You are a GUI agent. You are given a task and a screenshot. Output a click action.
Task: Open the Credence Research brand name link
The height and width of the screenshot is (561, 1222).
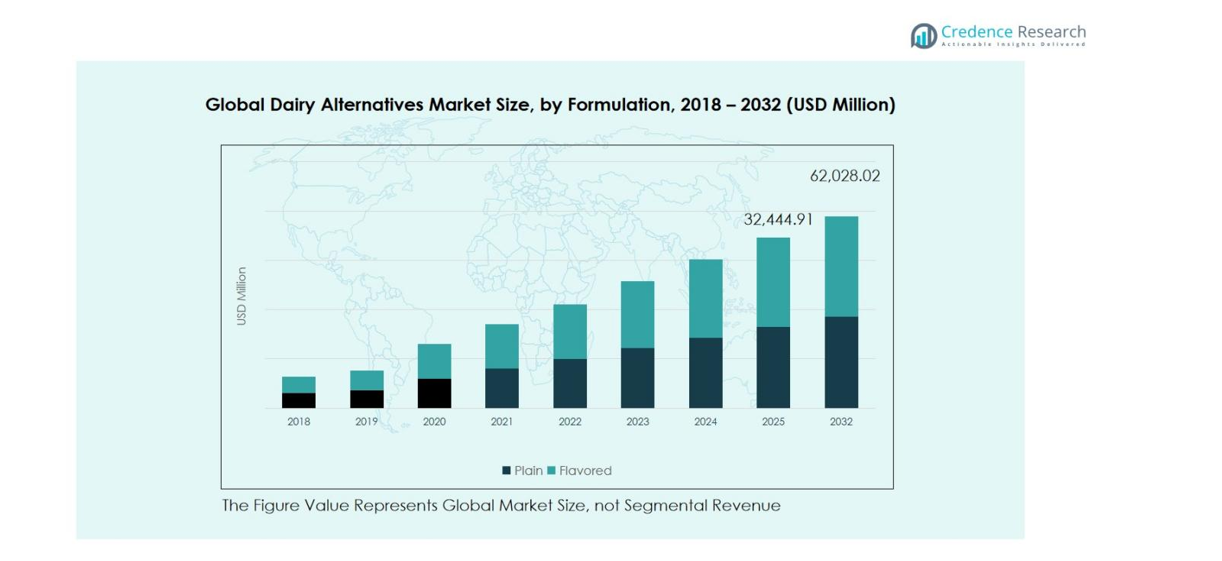click(x=1013, y=32)
